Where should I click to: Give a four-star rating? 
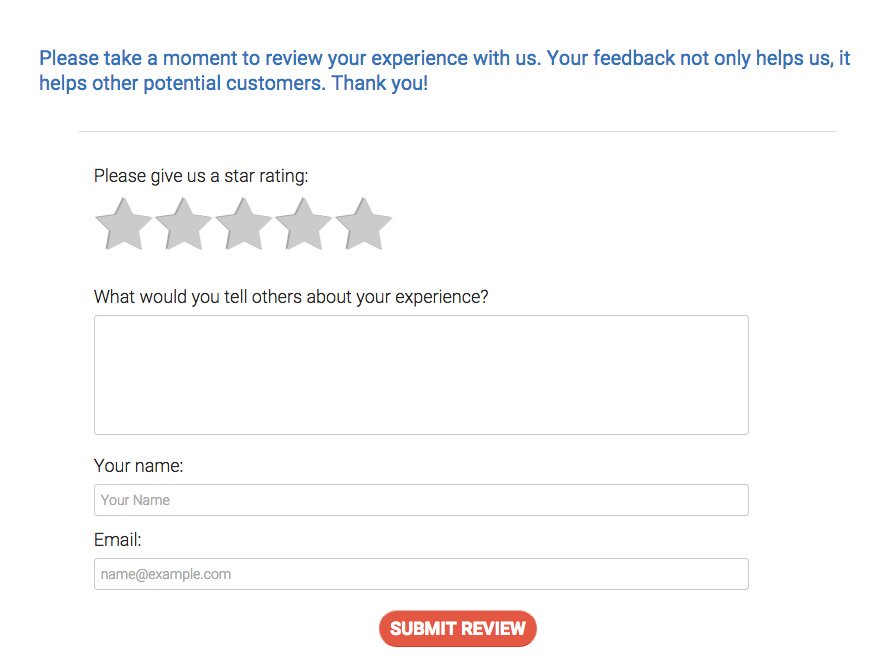click(303, 224)
